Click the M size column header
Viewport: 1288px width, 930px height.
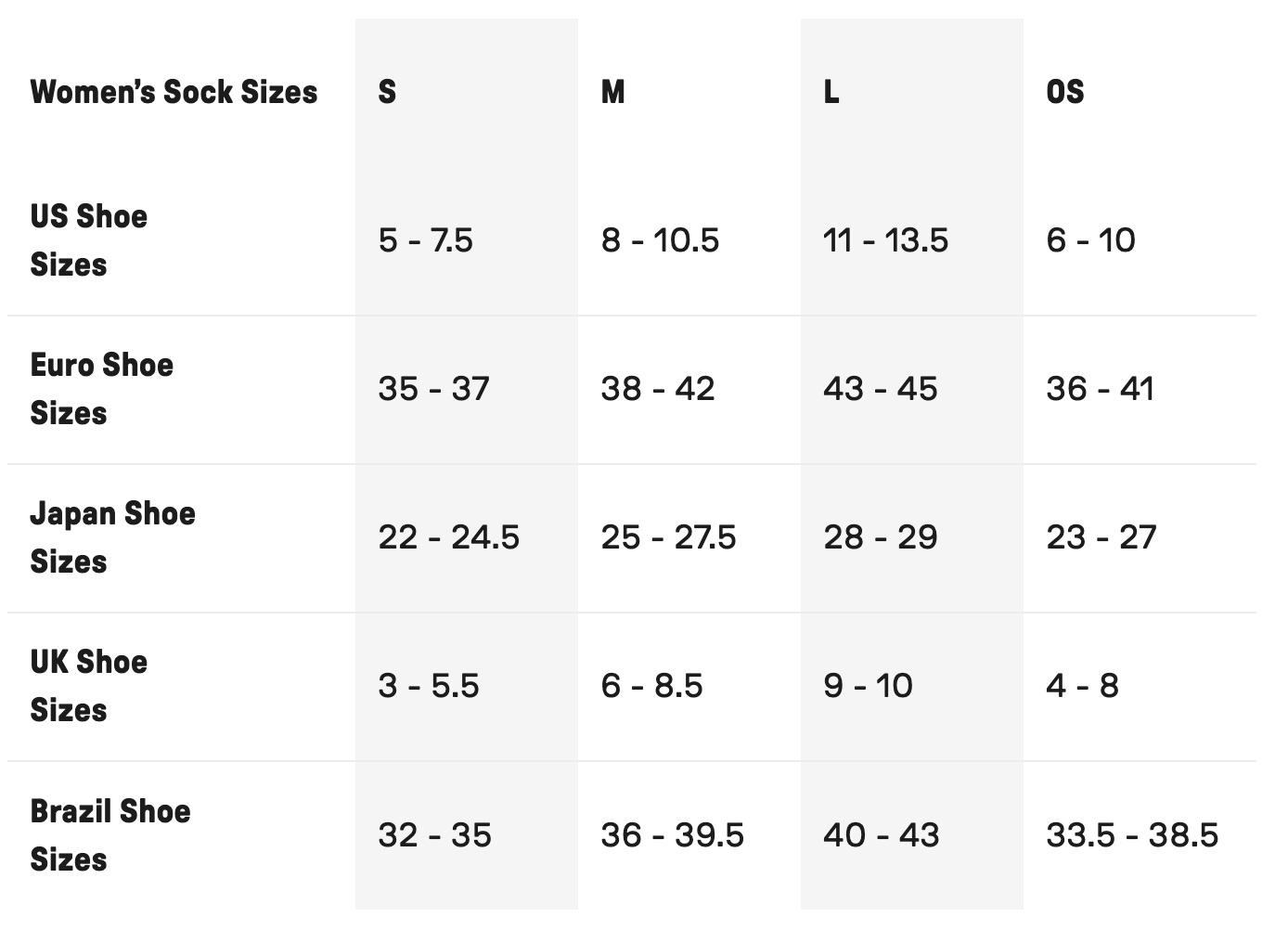click(612, 92)
